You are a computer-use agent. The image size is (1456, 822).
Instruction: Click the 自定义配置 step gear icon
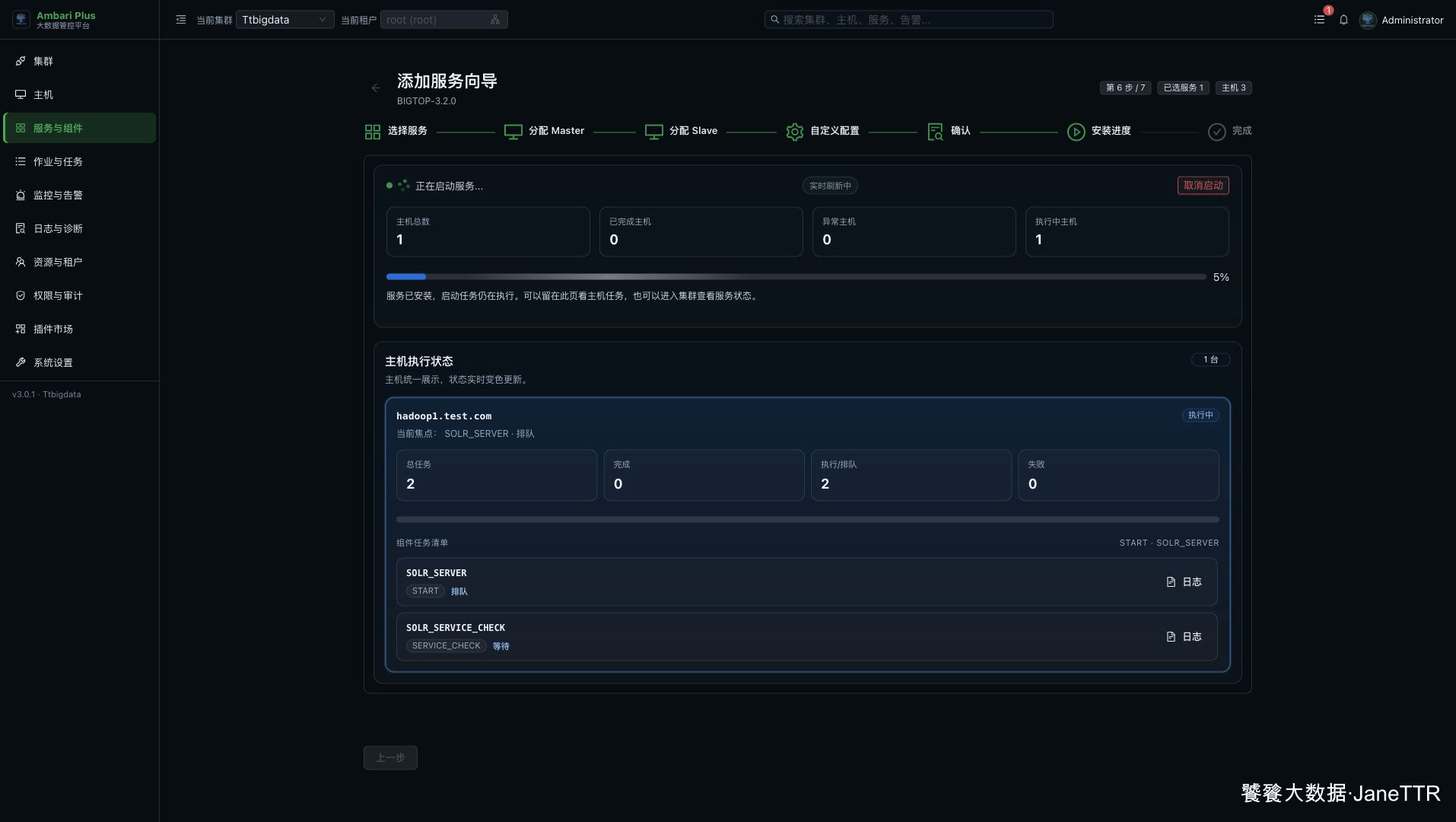tap(795, 132)
